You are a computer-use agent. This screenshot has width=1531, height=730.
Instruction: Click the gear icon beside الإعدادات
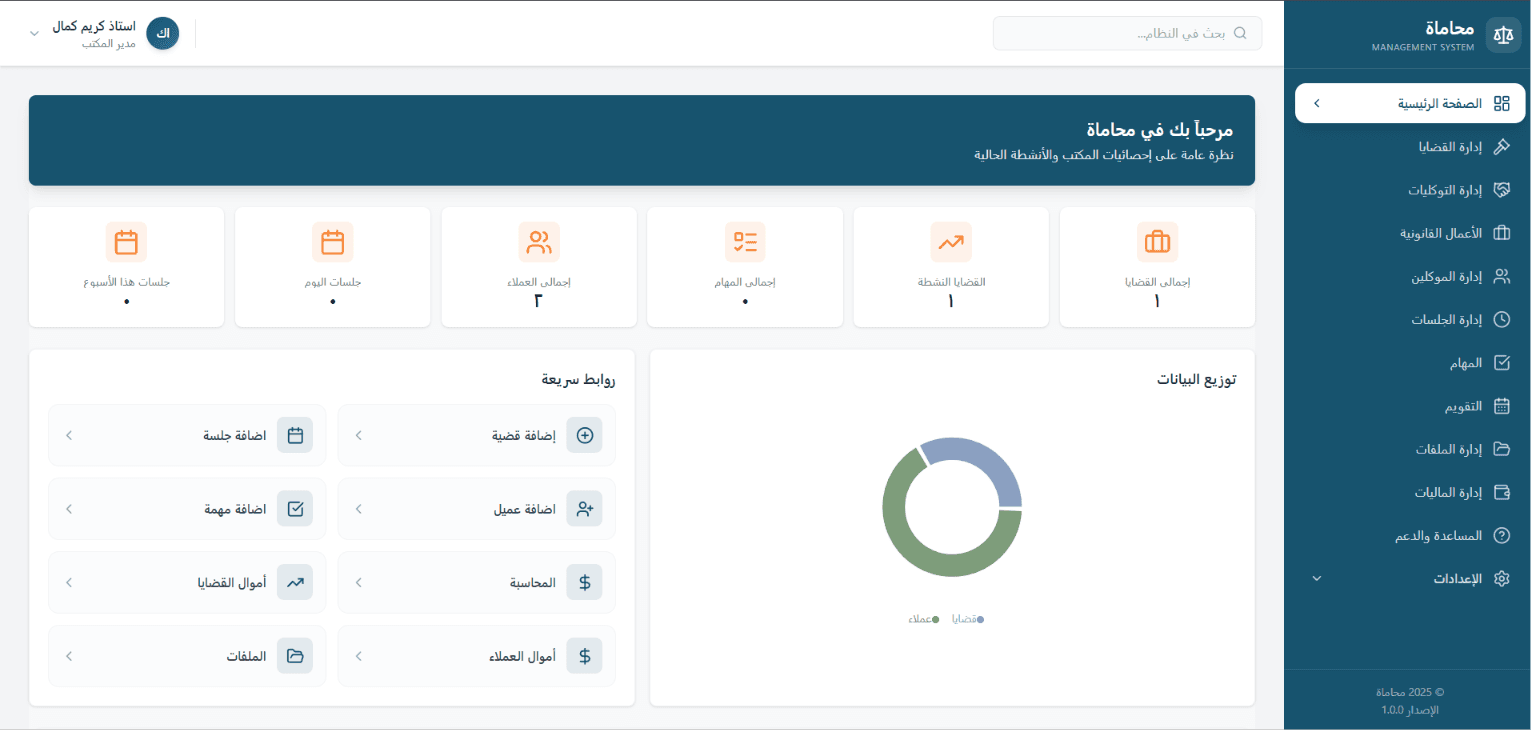[x=1501, y=579]
